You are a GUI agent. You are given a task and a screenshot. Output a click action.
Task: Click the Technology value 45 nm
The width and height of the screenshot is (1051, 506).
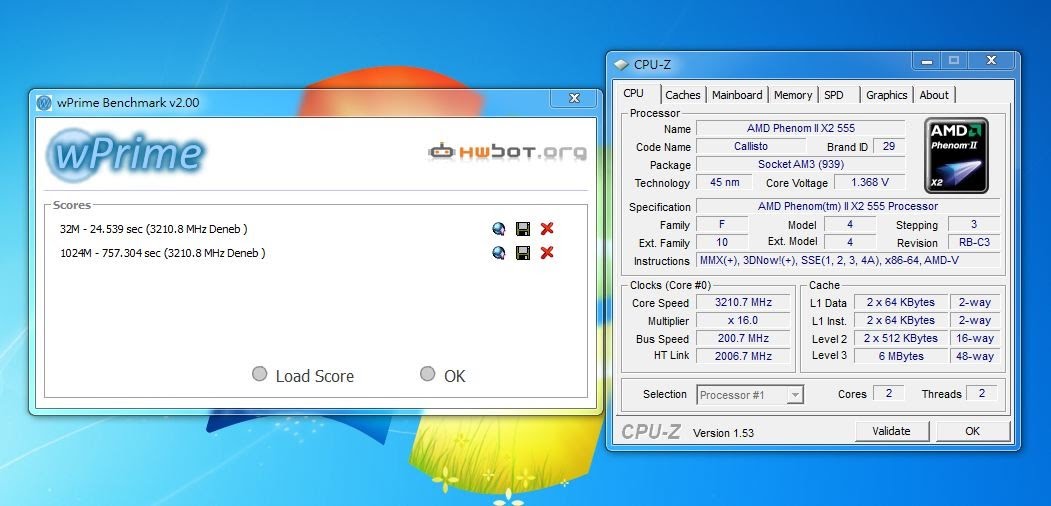coord(723,182)
